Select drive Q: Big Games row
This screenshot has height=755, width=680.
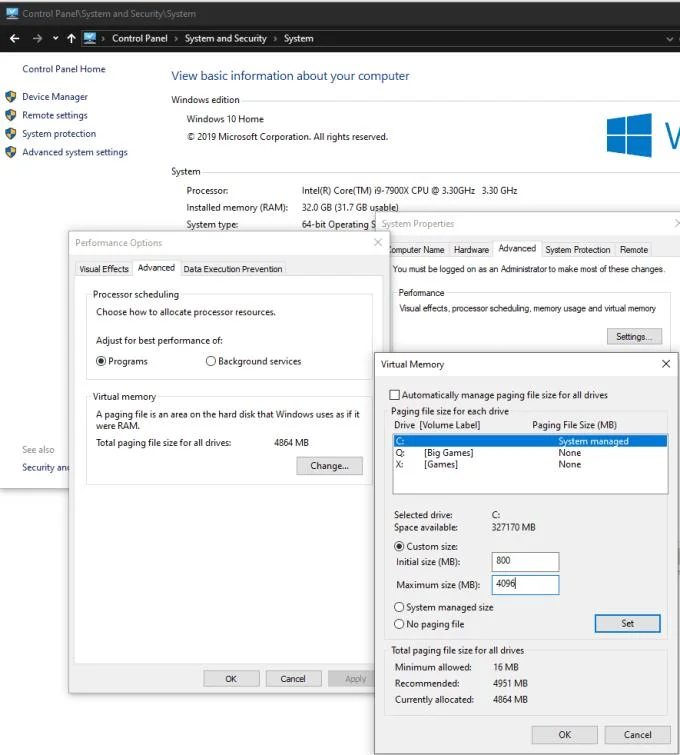[x=530, y=453]
